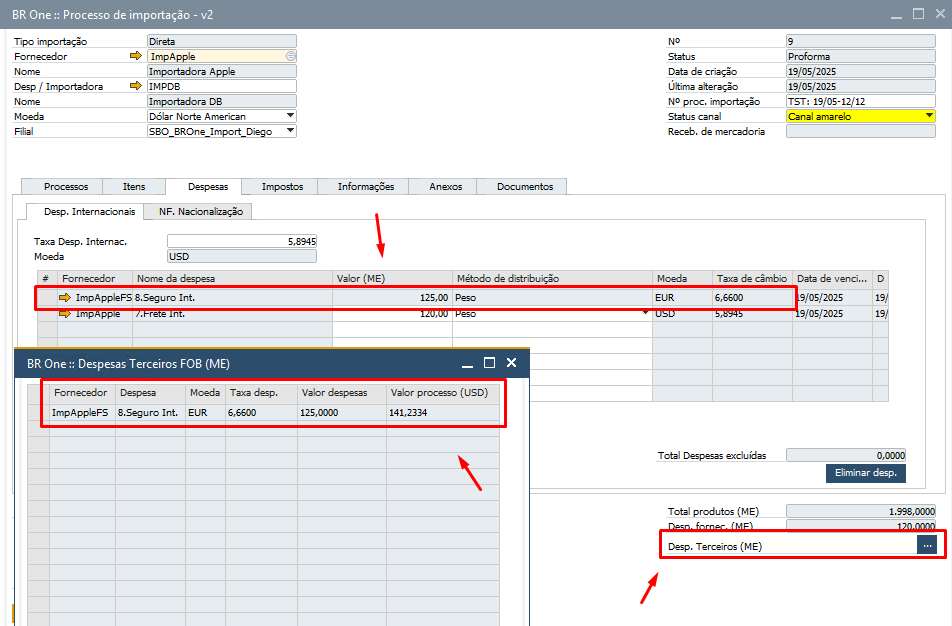Click 125,0000 cell in Despesas Terceiros window
This screenshot has width=952, height=626.
(342, 412)
